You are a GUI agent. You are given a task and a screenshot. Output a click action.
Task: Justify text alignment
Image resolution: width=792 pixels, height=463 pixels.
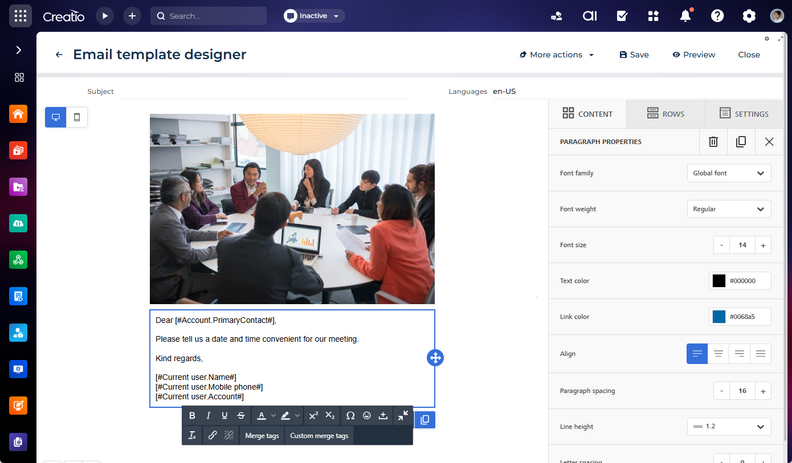pyautogui.click(x=761, y=353)
